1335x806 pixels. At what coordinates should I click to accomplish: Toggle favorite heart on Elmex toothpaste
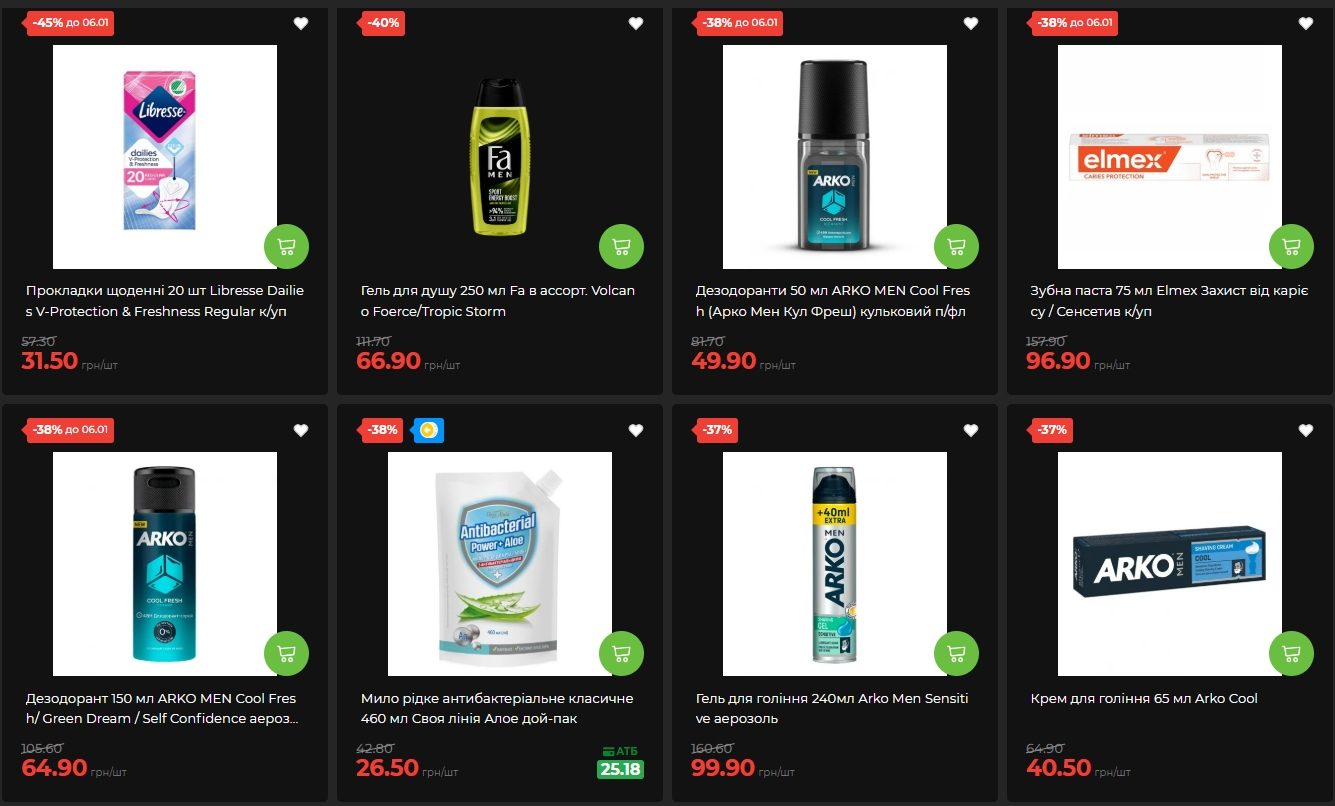[x=1306, y=24]
